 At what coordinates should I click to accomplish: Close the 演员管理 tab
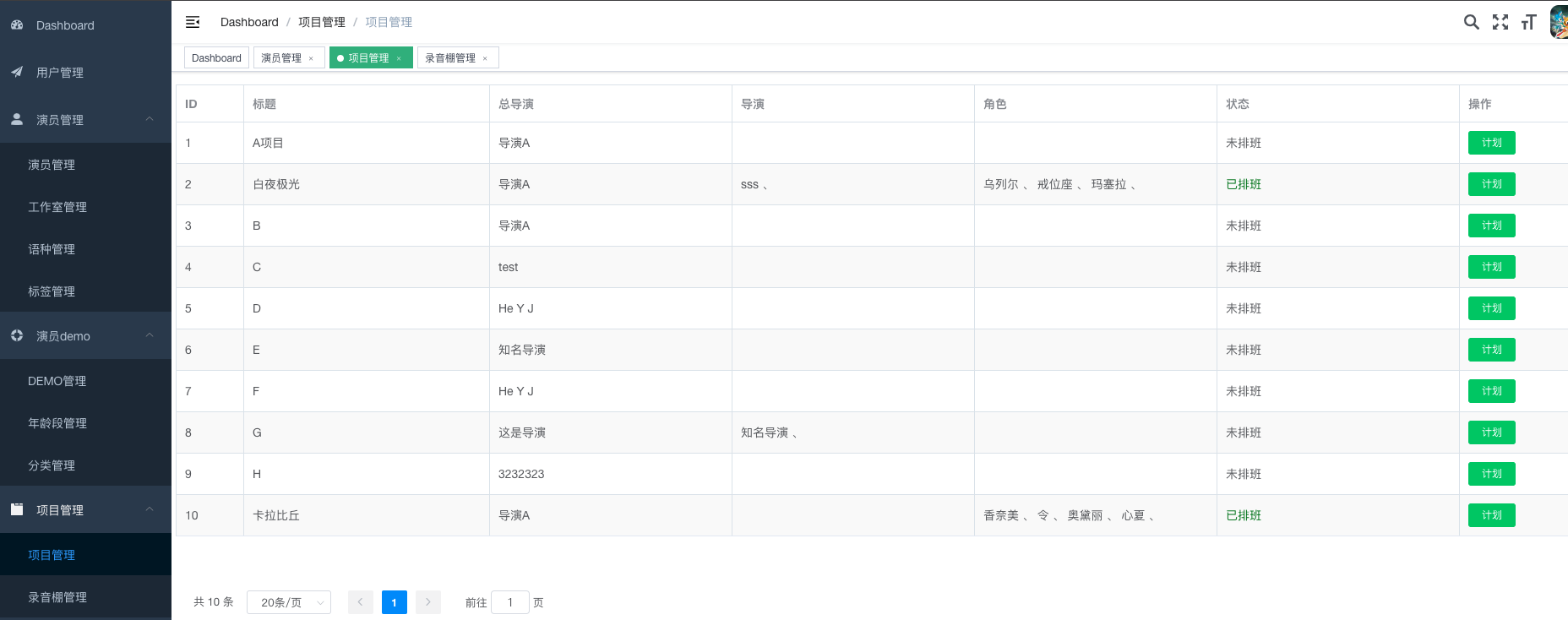(x=311, y=58)
